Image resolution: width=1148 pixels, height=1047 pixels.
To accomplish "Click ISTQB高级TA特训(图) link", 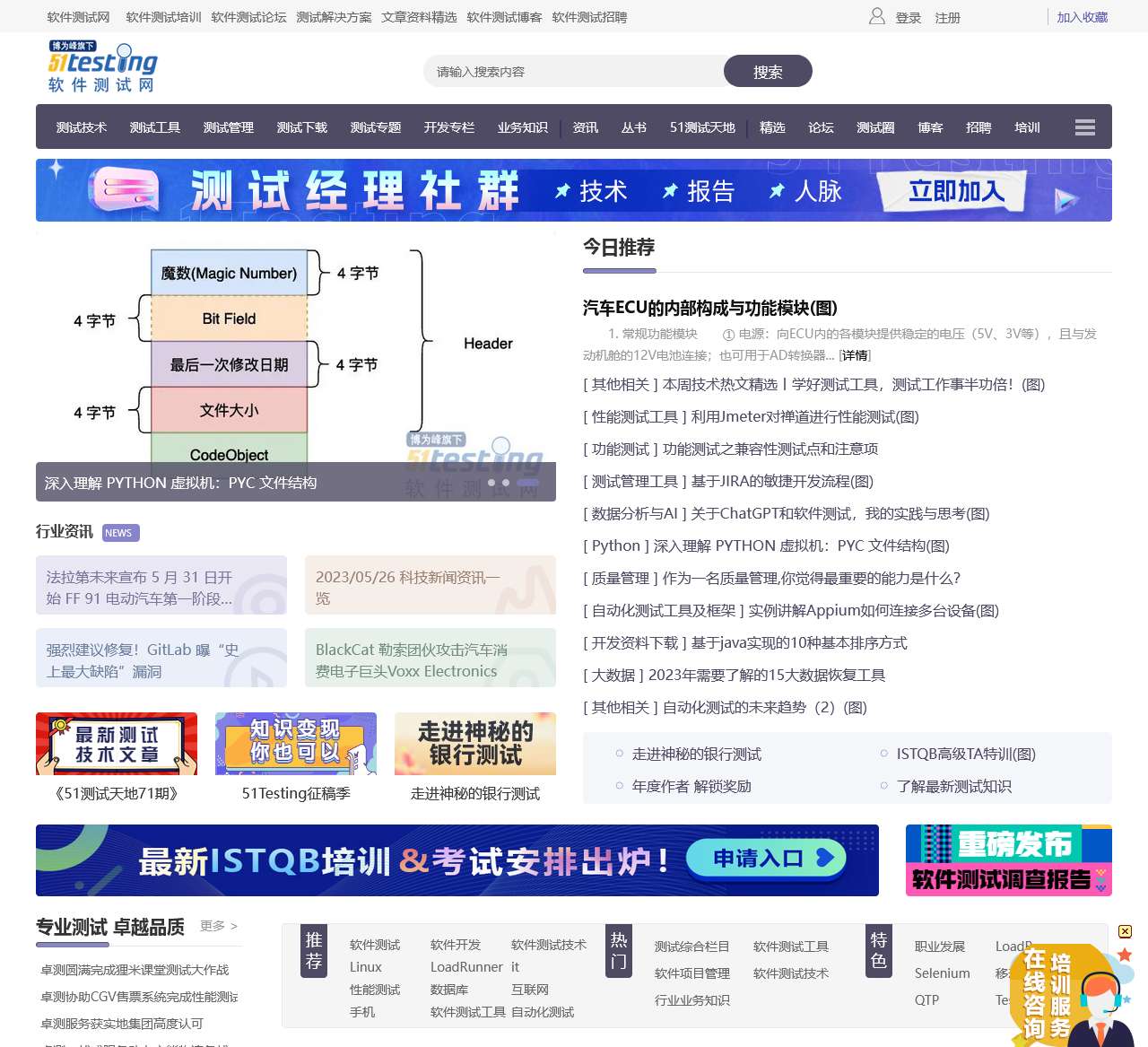I will pyautogui.click(x=966, y=754).
